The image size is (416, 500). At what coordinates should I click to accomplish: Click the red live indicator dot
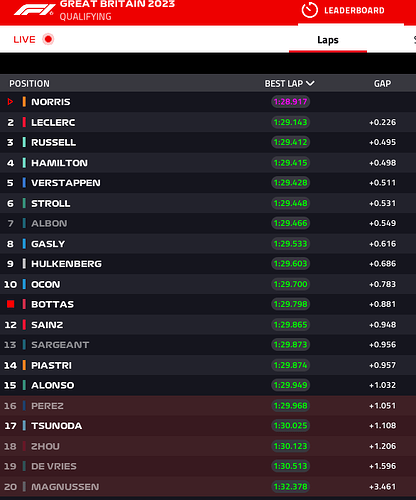pos(48,39)
